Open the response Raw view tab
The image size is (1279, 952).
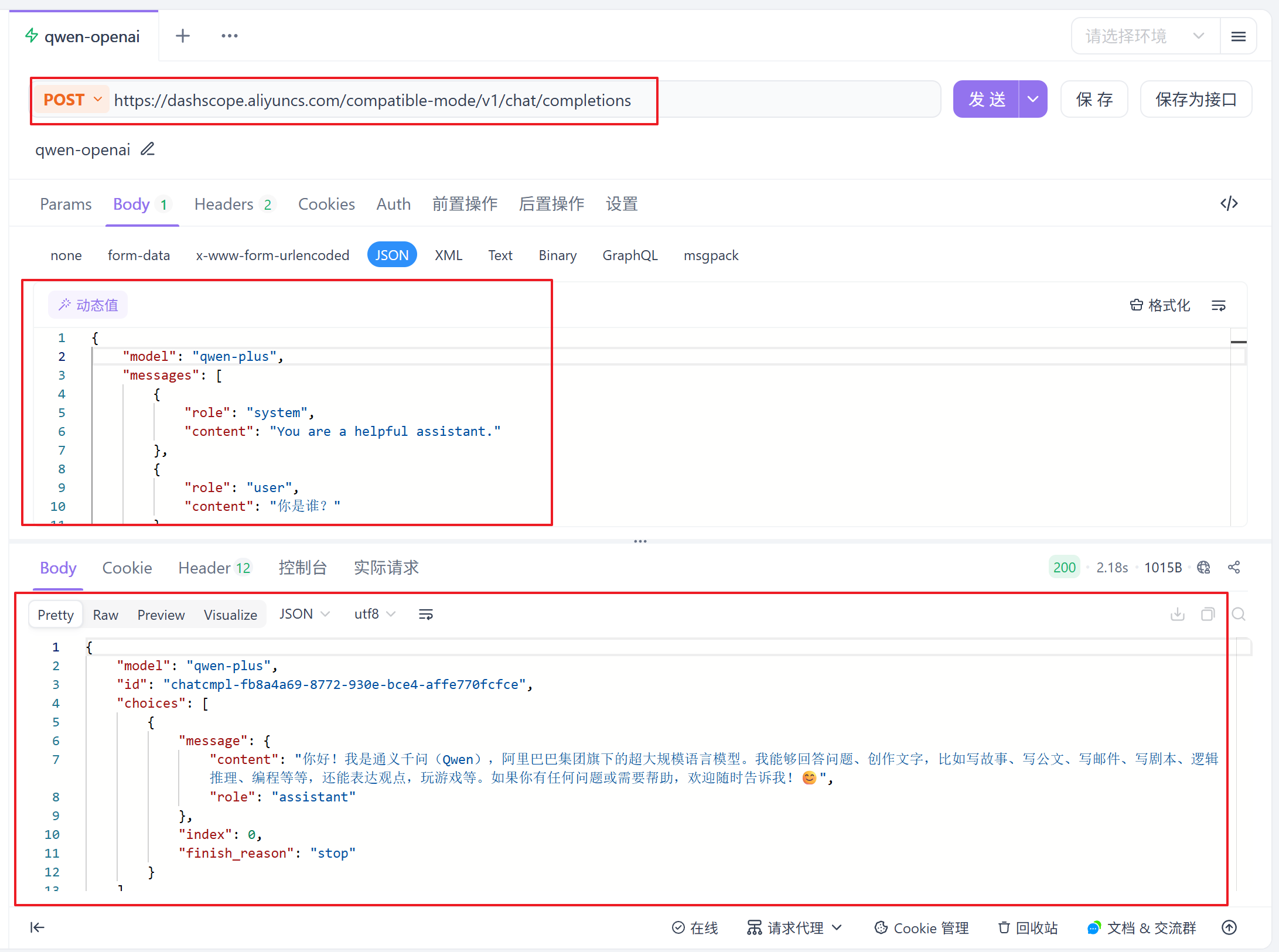pos(105,615)
